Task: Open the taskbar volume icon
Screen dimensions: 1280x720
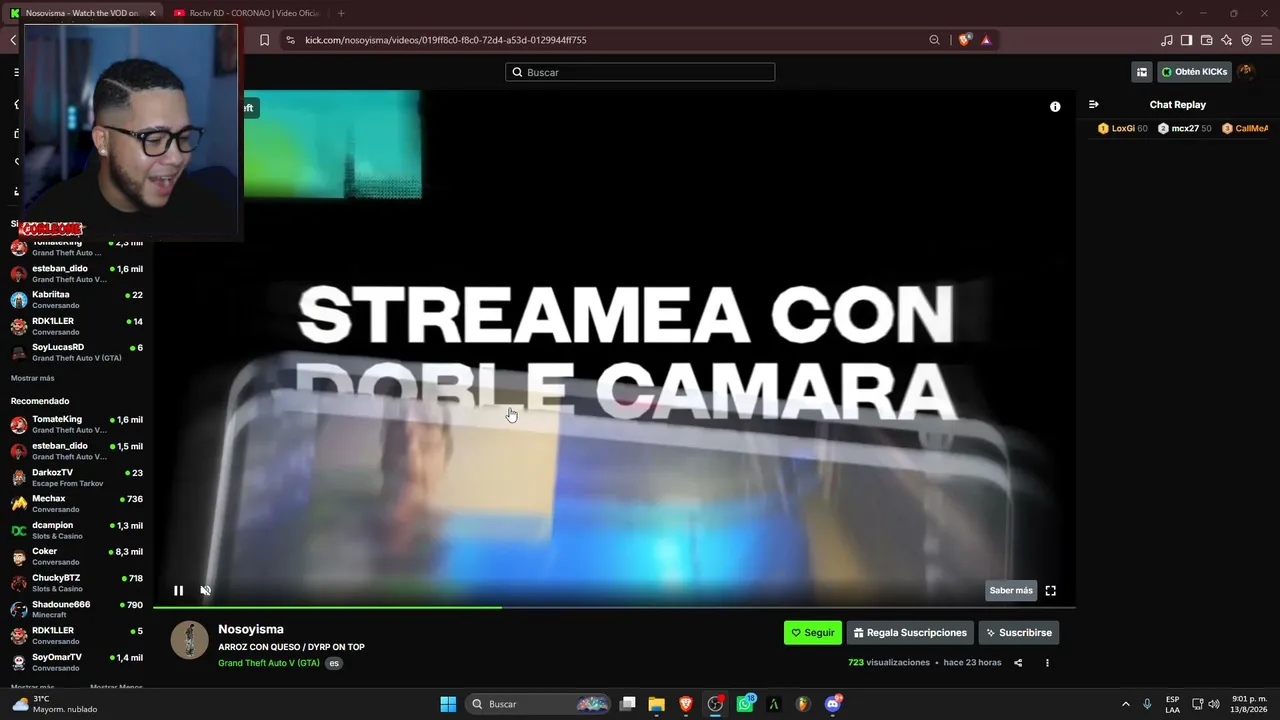Action: tap(1214, 704)
